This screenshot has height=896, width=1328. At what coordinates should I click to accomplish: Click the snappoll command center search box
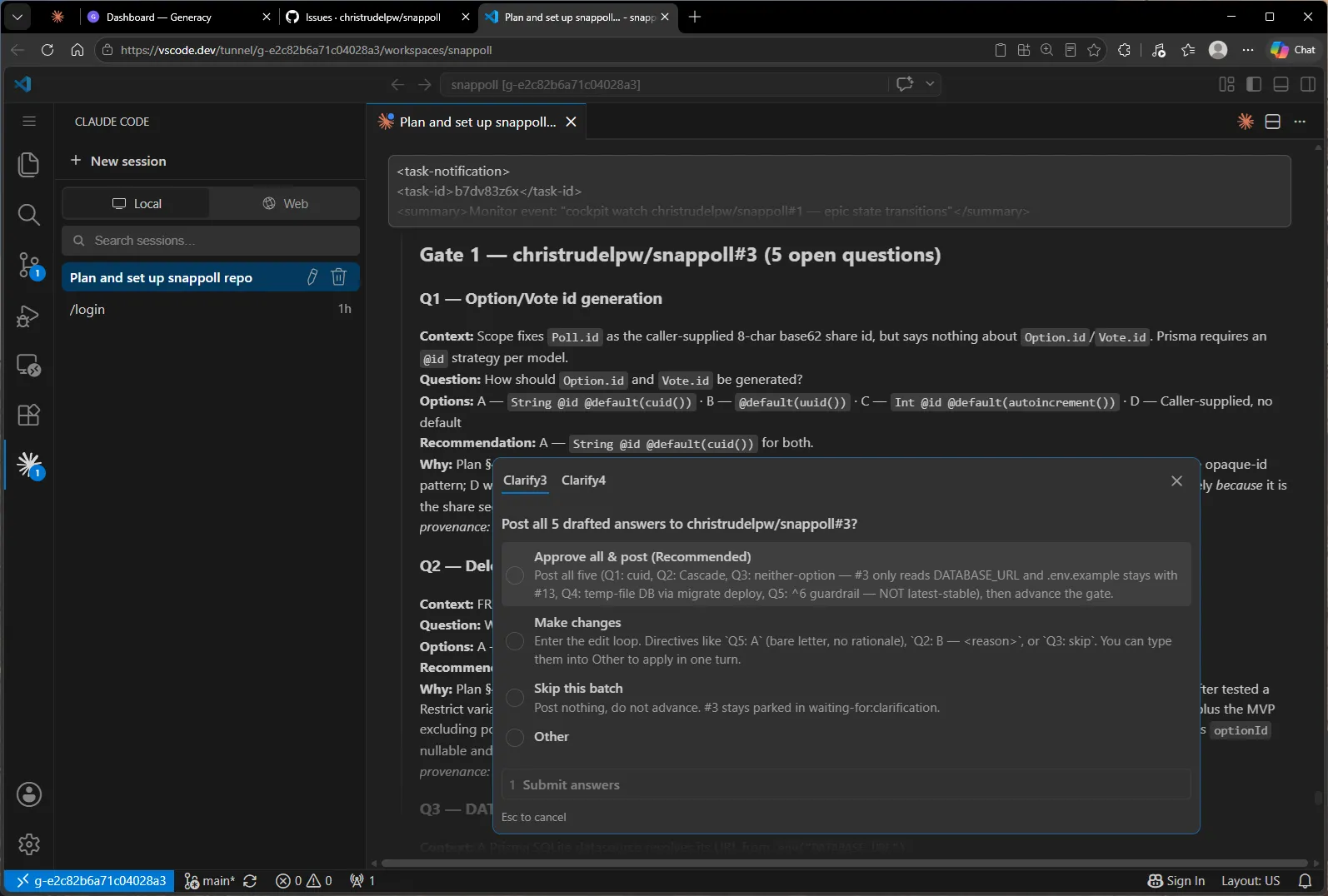tap(666, 84)
